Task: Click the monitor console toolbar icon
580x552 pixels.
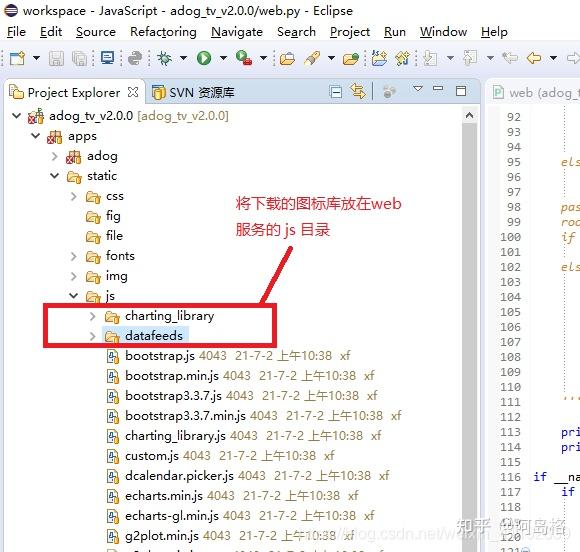Action: [x=108, y=58]
